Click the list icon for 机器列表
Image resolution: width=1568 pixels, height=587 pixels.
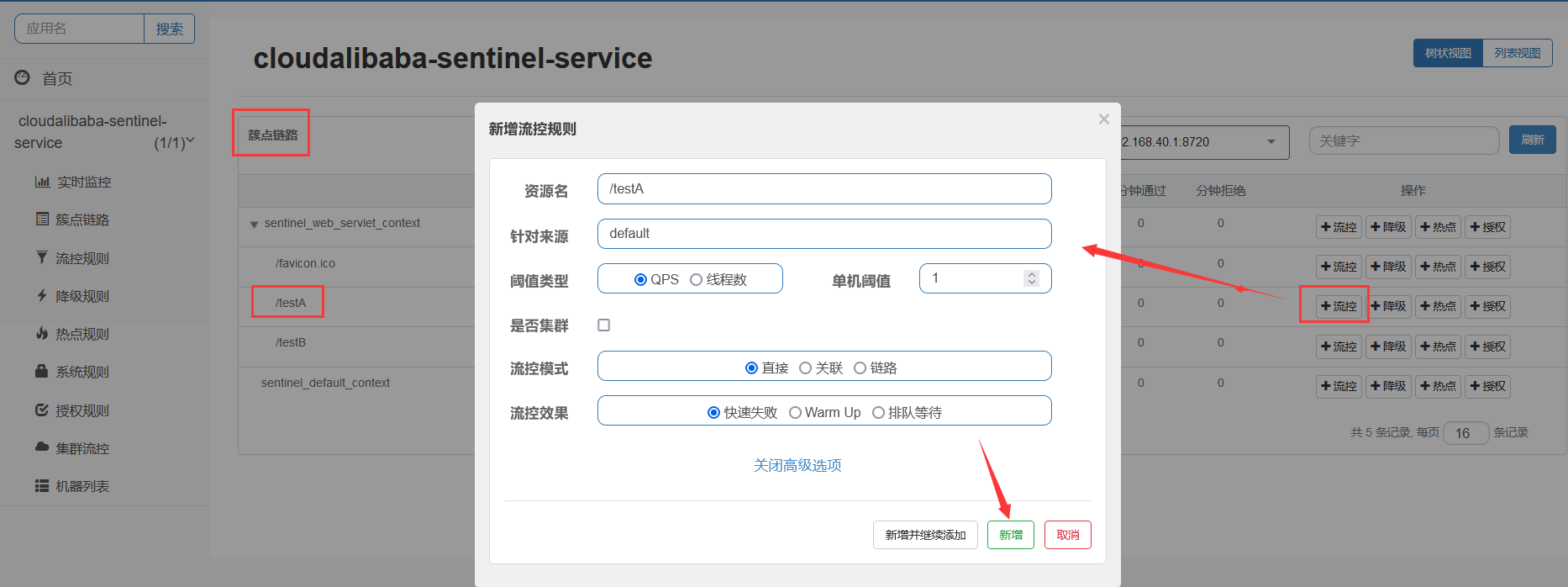42,485
